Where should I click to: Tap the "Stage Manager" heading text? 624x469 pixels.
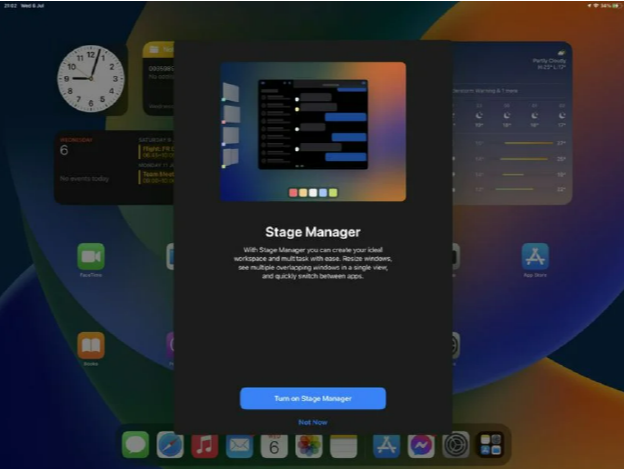[313, 232]
